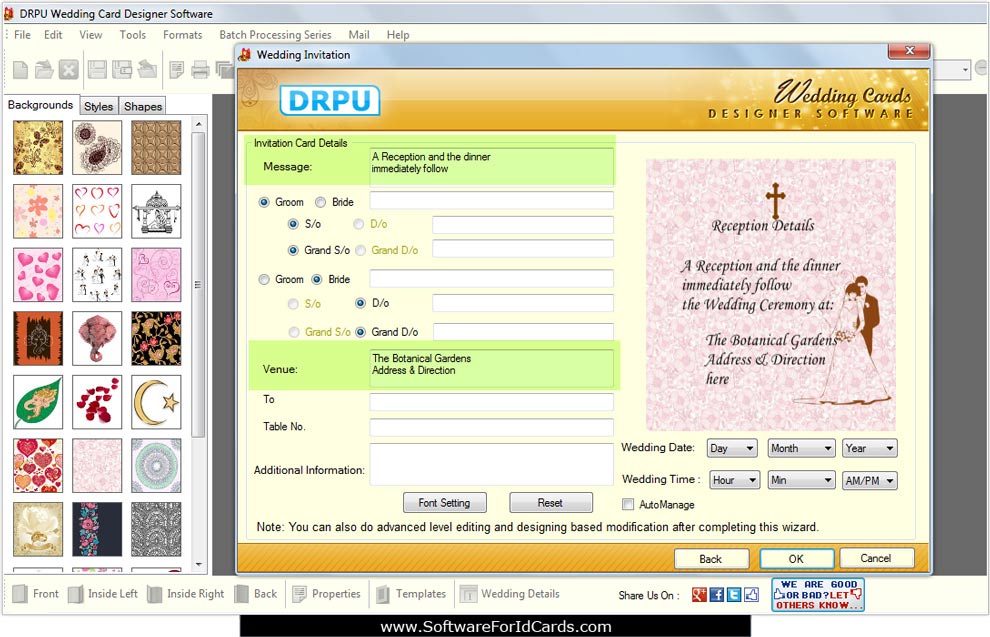Click the To input field
The height and width of the screenshot is (637, 990).
pyautogui.click(x=491, y=402)
